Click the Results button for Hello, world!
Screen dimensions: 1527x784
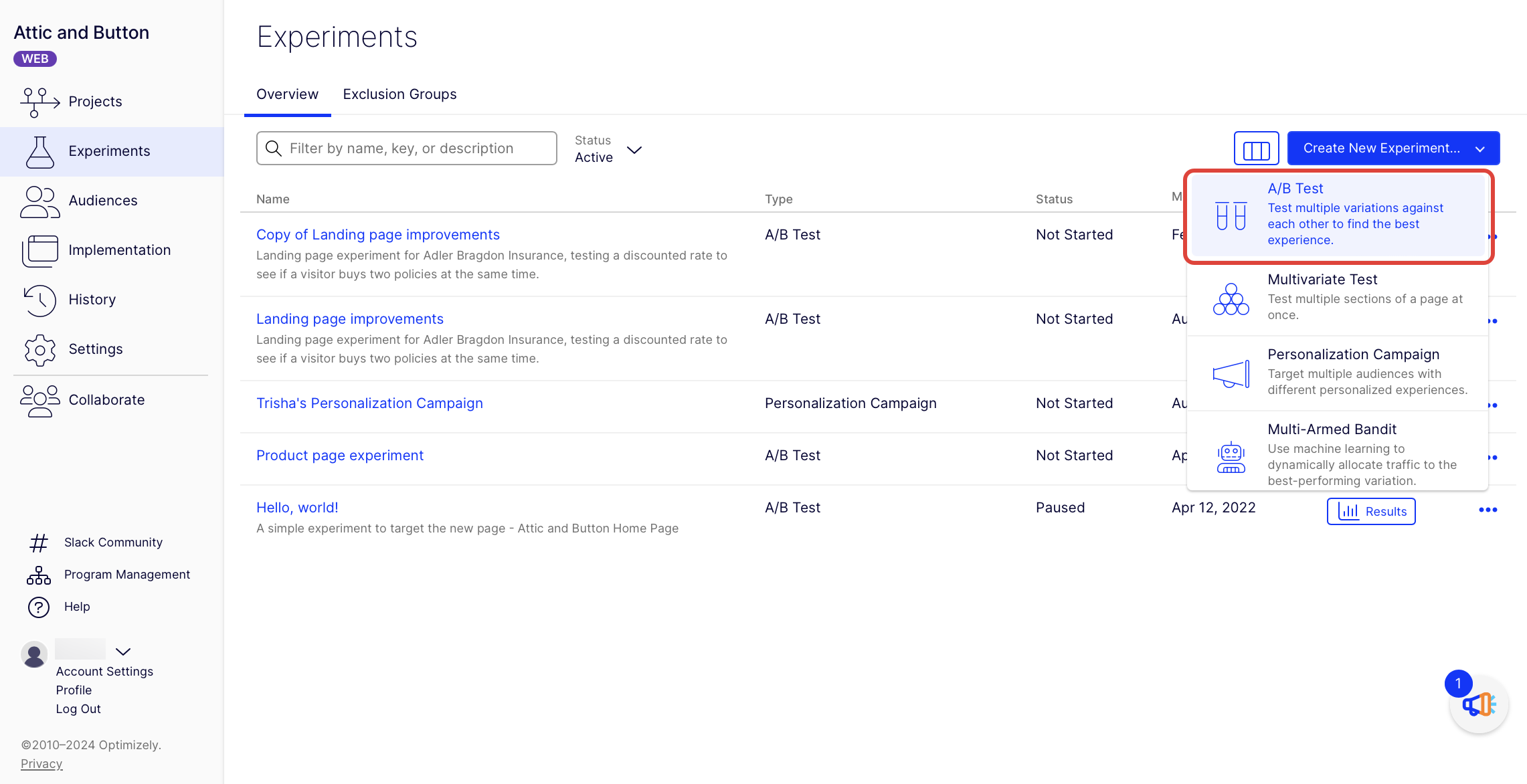(1370, 511)
